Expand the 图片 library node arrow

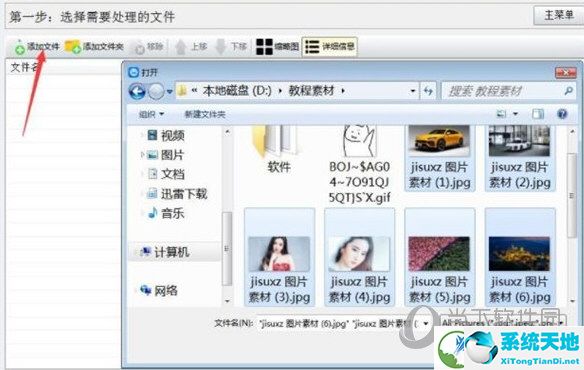pyautogui.click(x=142, y=155)
